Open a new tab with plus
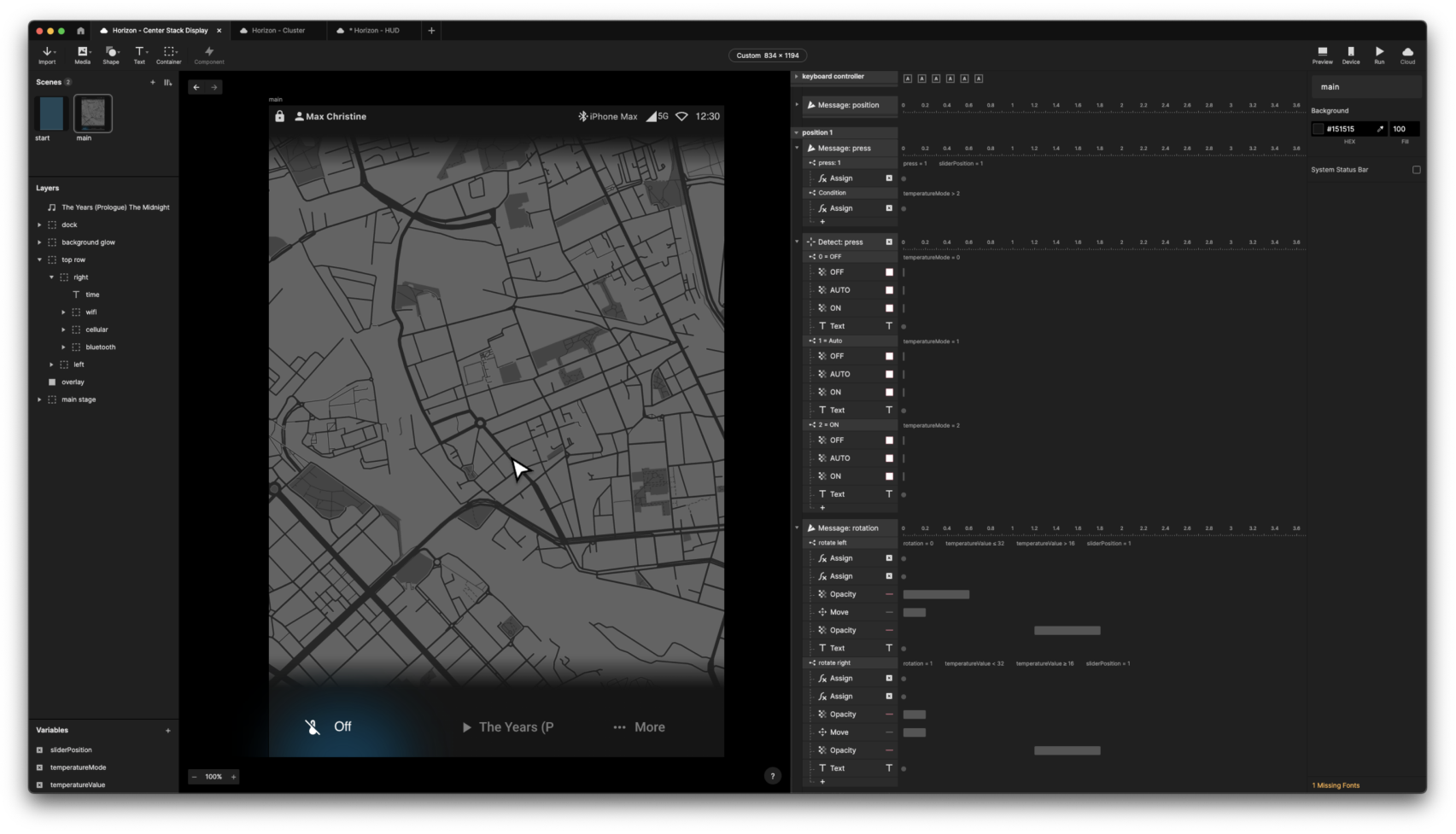1456x834 pixels. (431, 31)
